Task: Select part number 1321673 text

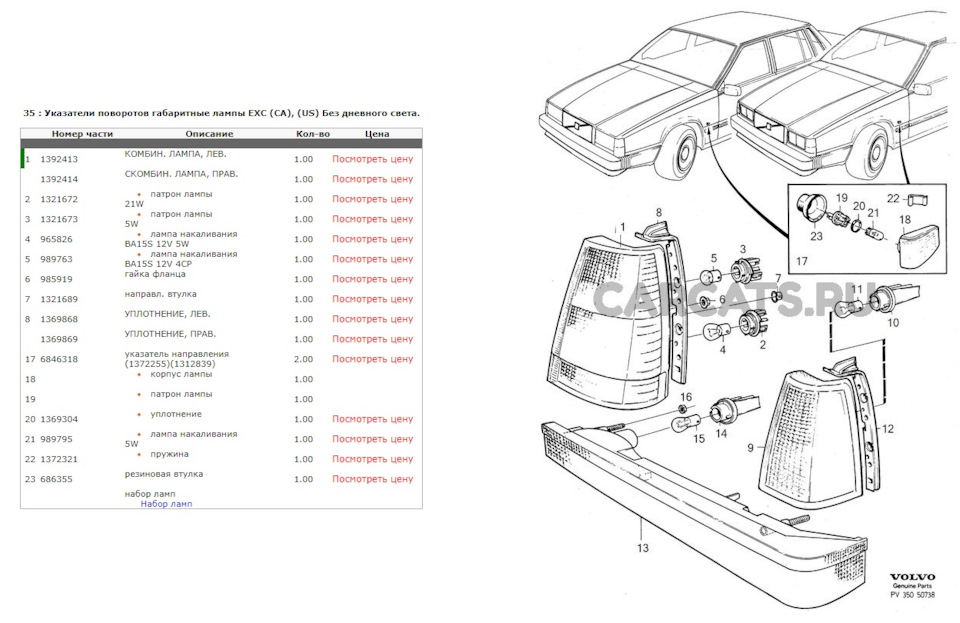Action: click(59, 219)
